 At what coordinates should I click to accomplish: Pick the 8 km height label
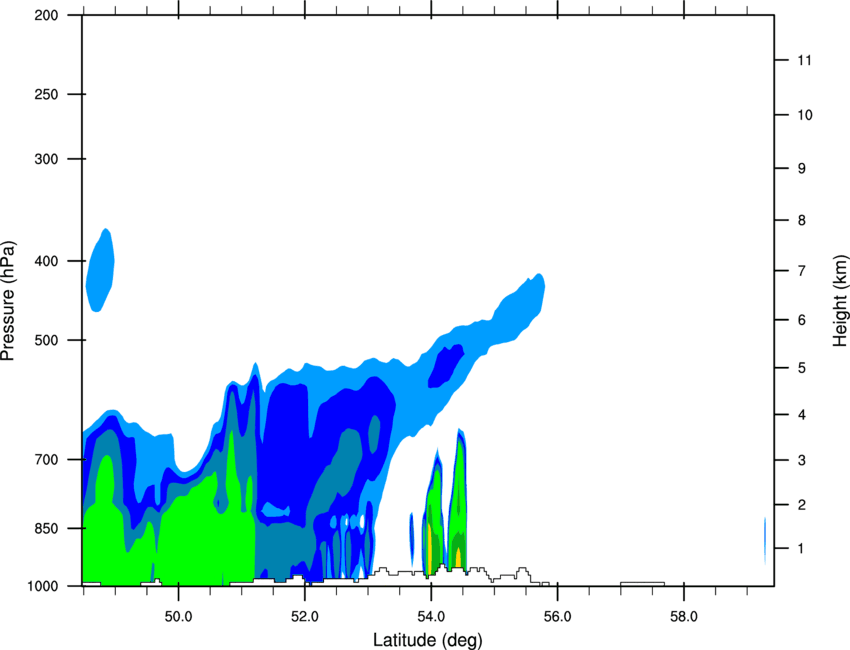[802, 220]
